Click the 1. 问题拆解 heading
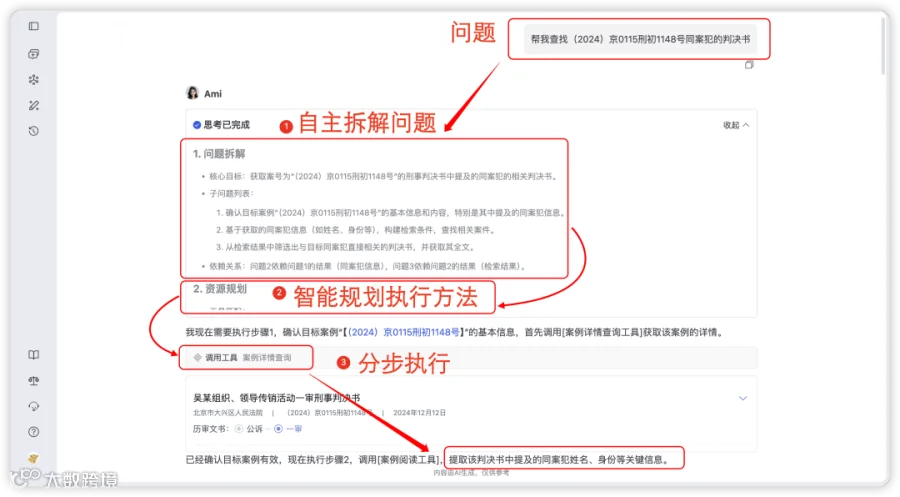 pyautogui.click(x=219, y=154)
